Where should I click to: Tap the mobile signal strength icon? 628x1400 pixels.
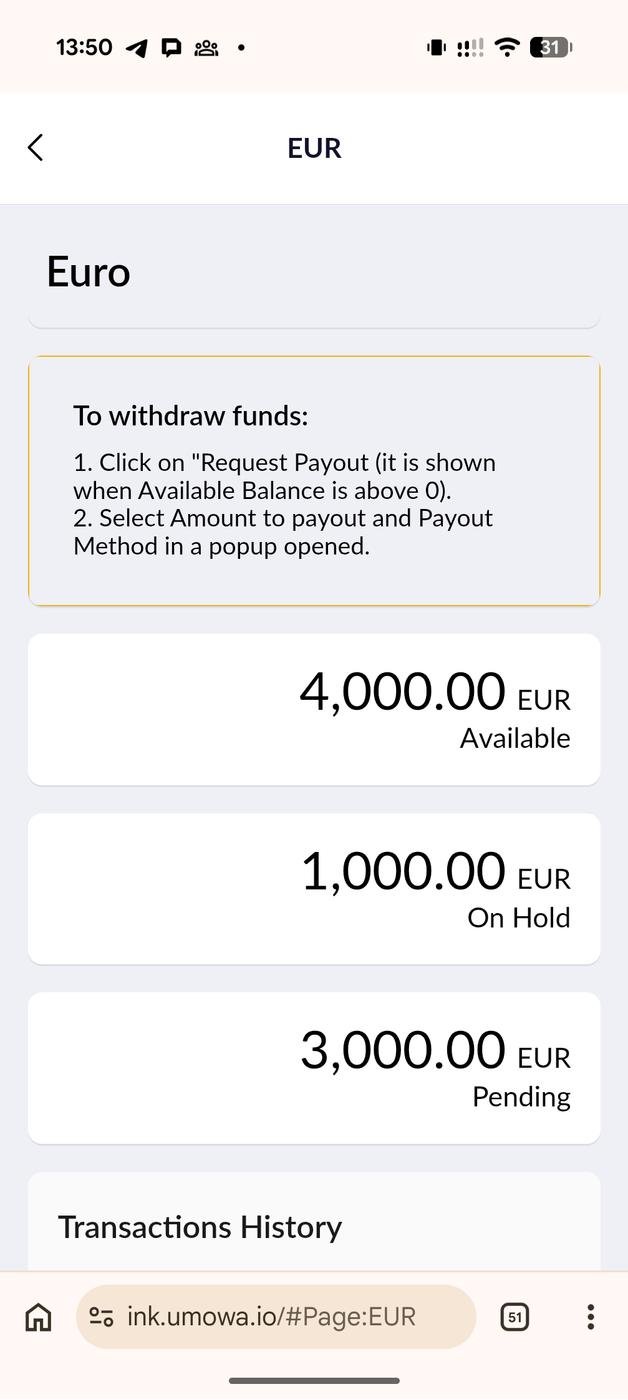(x=470, y=47)
